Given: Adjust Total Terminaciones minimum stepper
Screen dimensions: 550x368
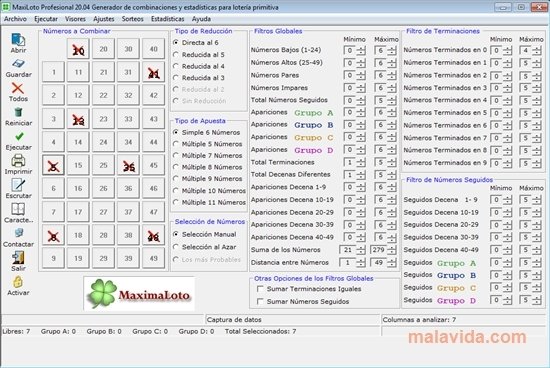Looking at the screenshot, I should pos(361,163).
